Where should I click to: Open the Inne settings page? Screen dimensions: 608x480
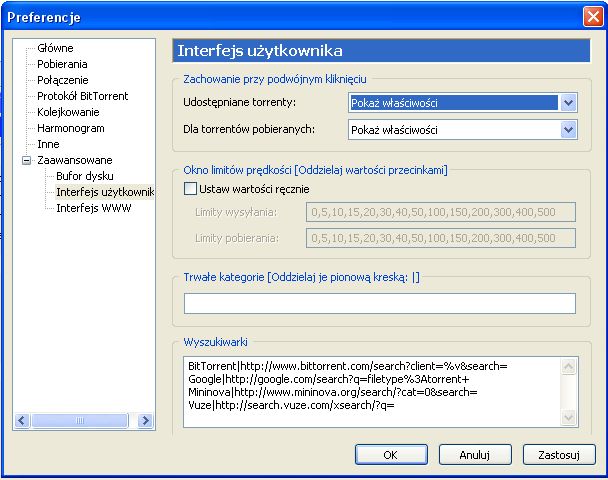click(48, 144)
